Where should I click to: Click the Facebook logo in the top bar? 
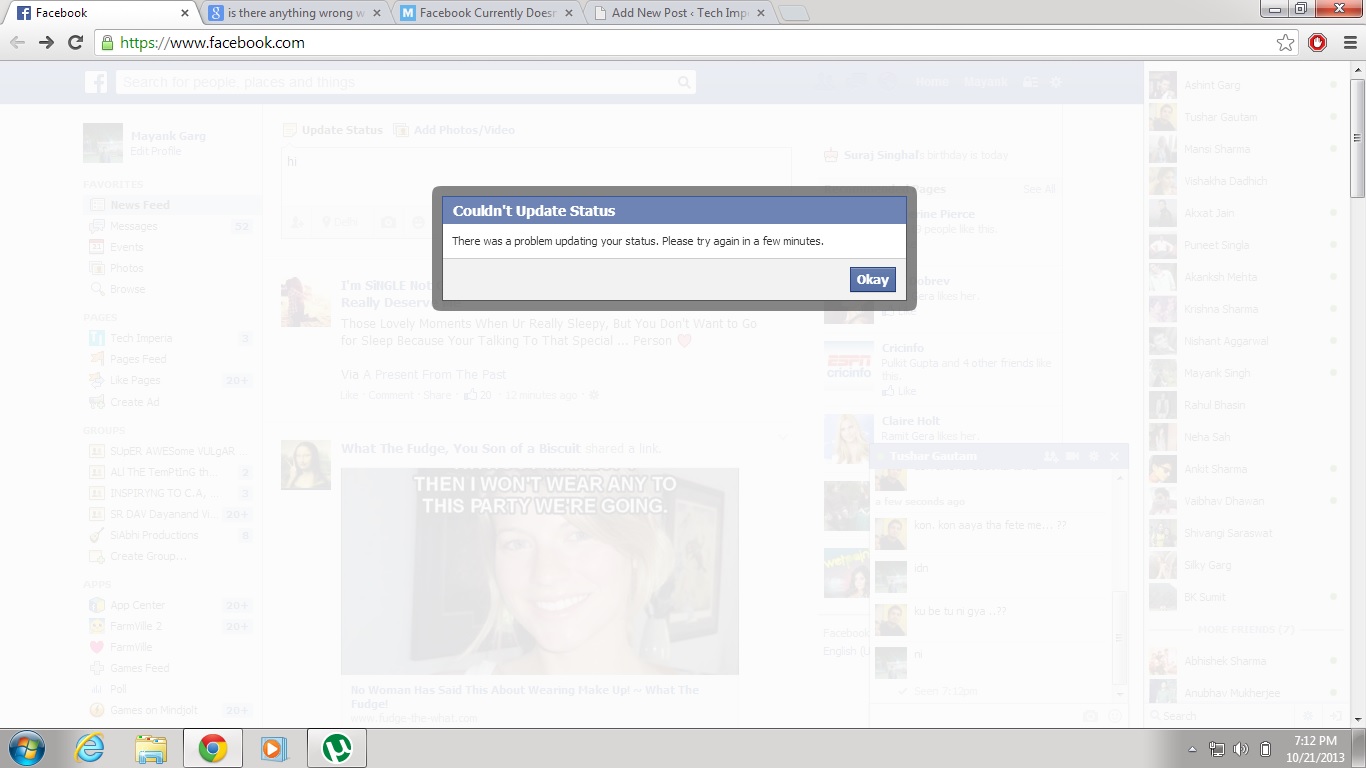click(96, 82)
